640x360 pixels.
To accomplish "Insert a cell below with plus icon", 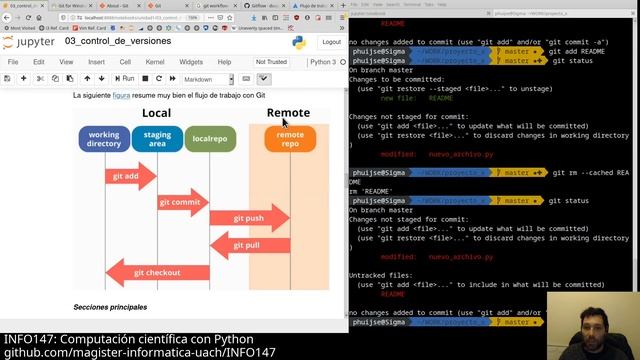I will (x=24, y=79).
